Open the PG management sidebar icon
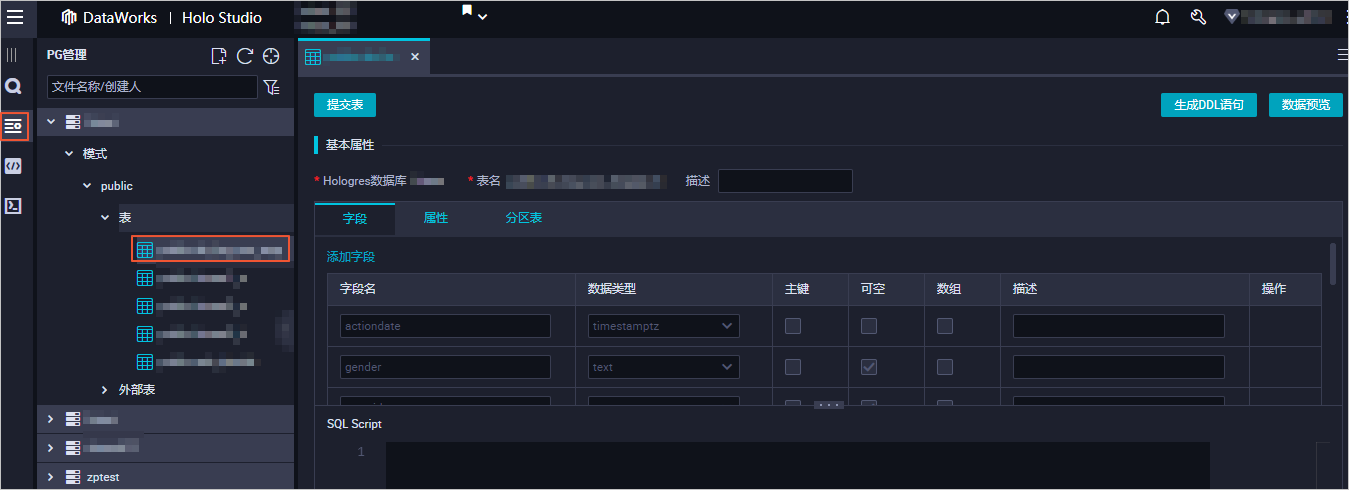 13,126
